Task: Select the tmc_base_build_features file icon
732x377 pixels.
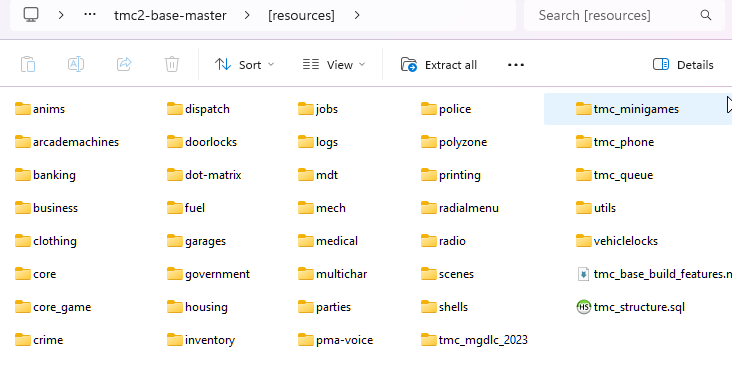Action: [584, 274]
